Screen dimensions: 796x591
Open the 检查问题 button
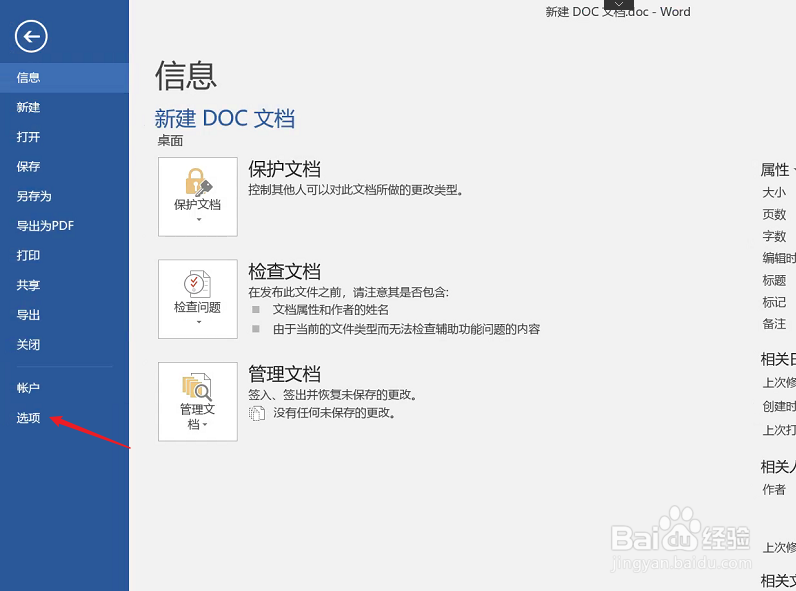tap(198, 299)
